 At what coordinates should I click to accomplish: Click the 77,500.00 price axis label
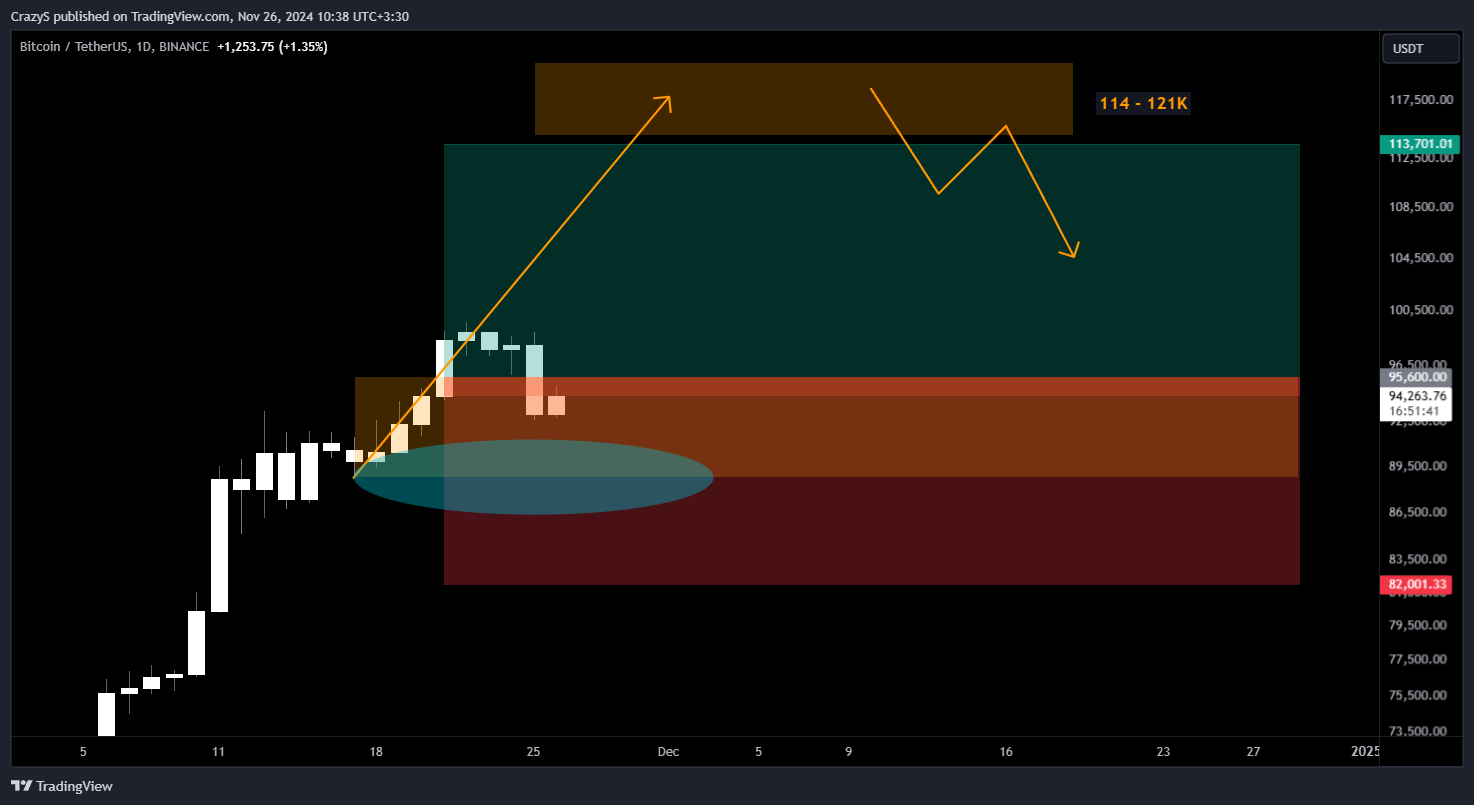(1420, 660)
